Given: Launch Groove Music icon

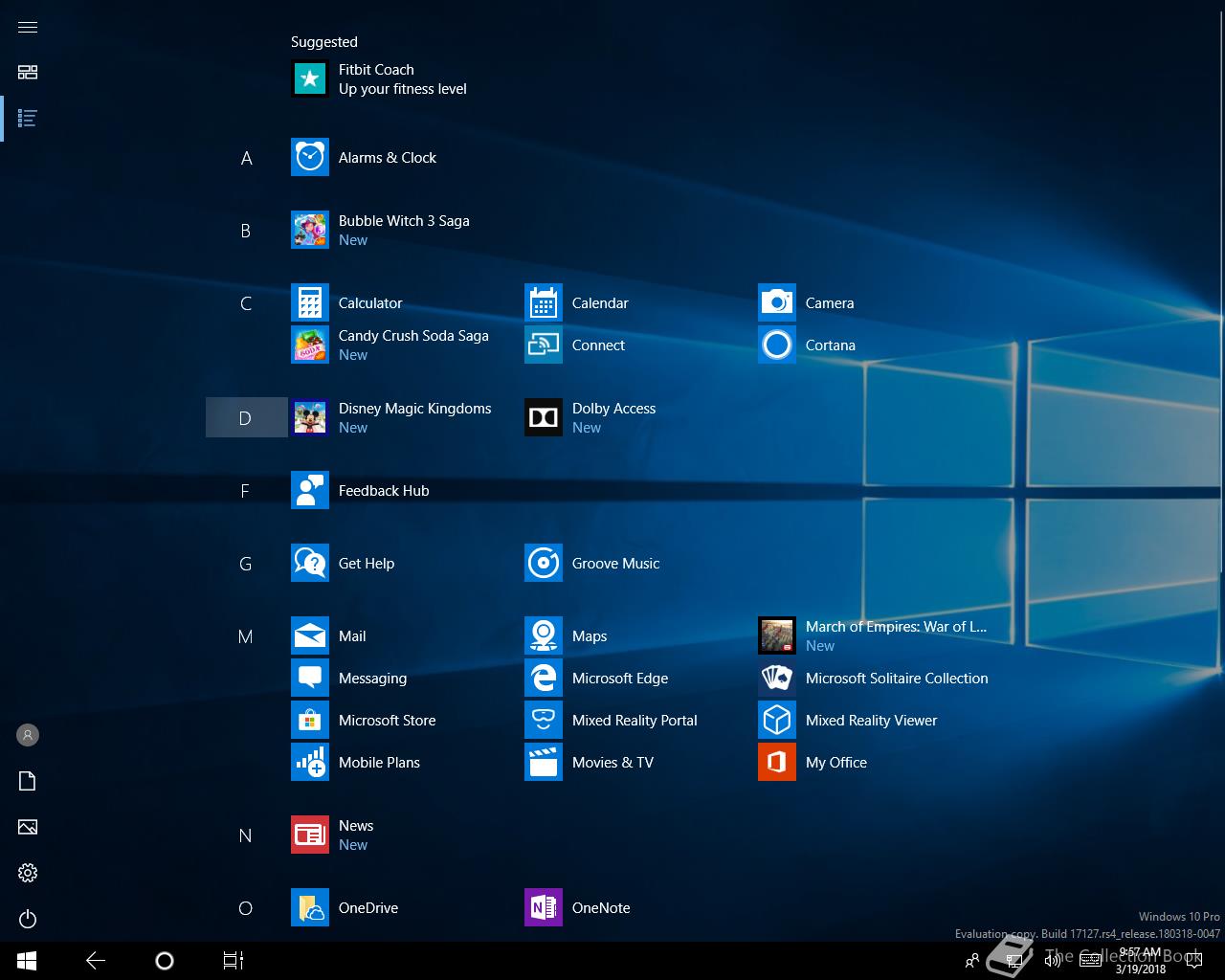Looking at the screenshot, I should (544, 563).
